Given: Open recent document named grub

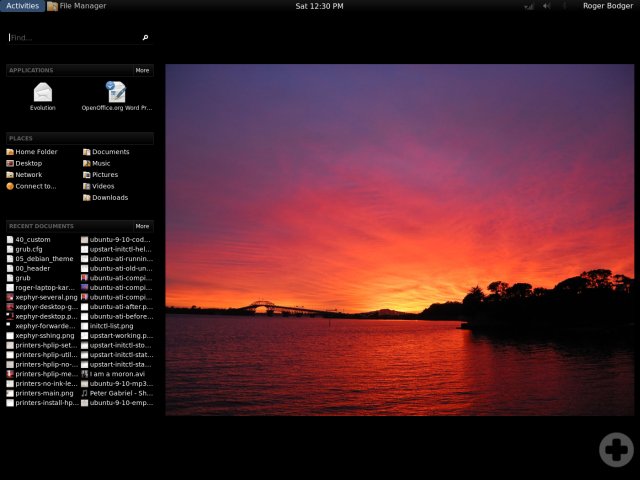Looking at the screenshot, I should click(x=19, y=278).
